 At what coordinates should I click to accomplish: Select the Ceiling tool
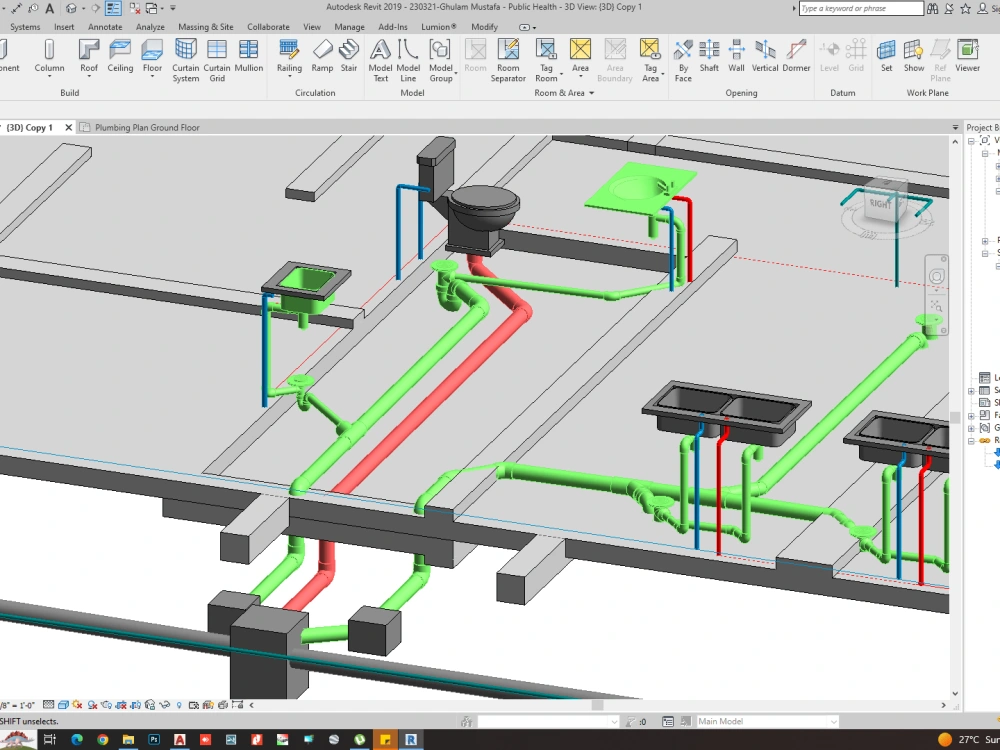click(120, 56)
